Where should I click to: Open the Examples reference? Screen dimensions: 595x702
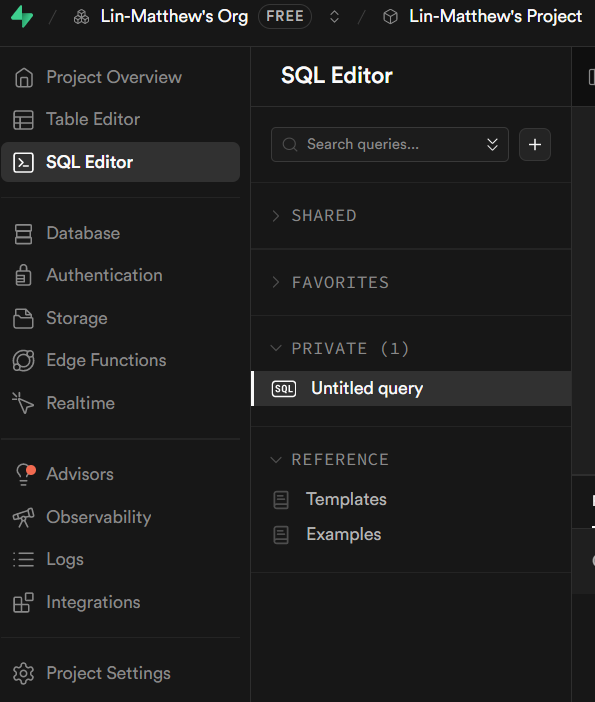343,534
